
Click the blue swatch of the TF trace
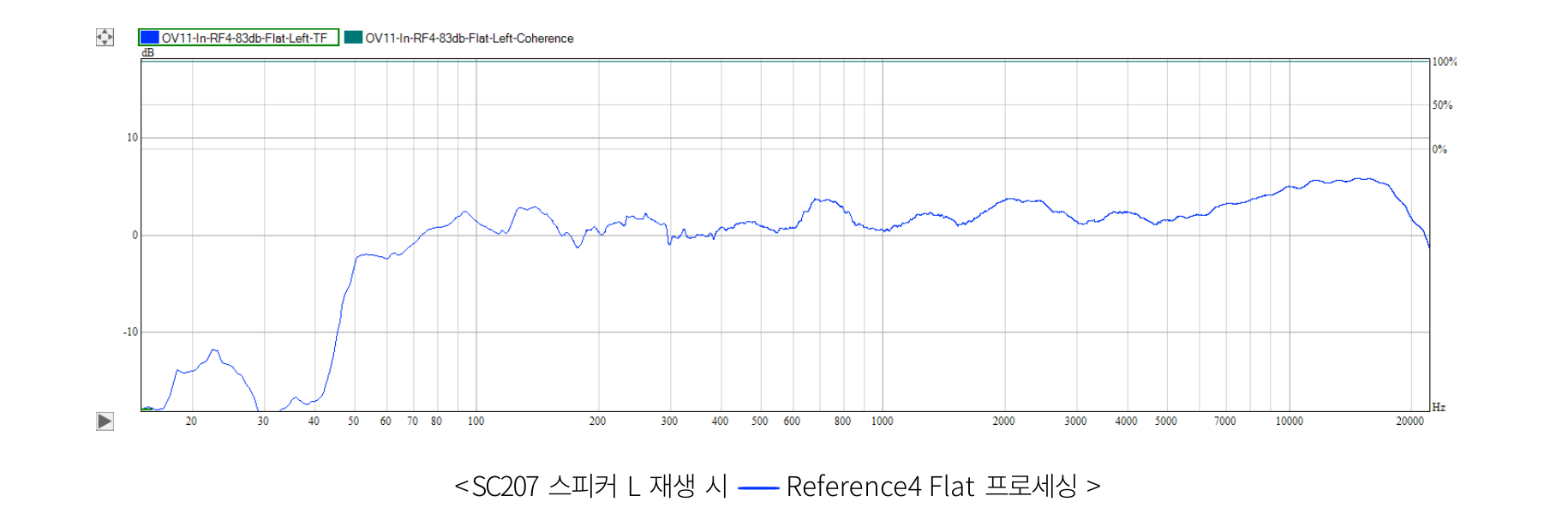pos(150,38)
